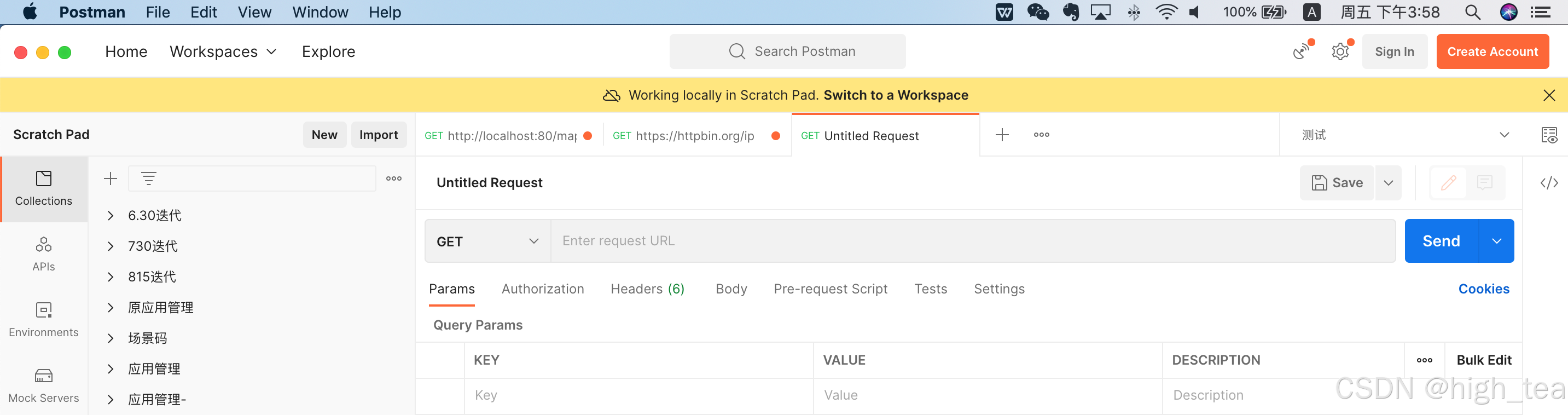Expand the 730迭代 collection
Image resolution: width=1568 pixels, height=415 pixels.
(110, 246)
